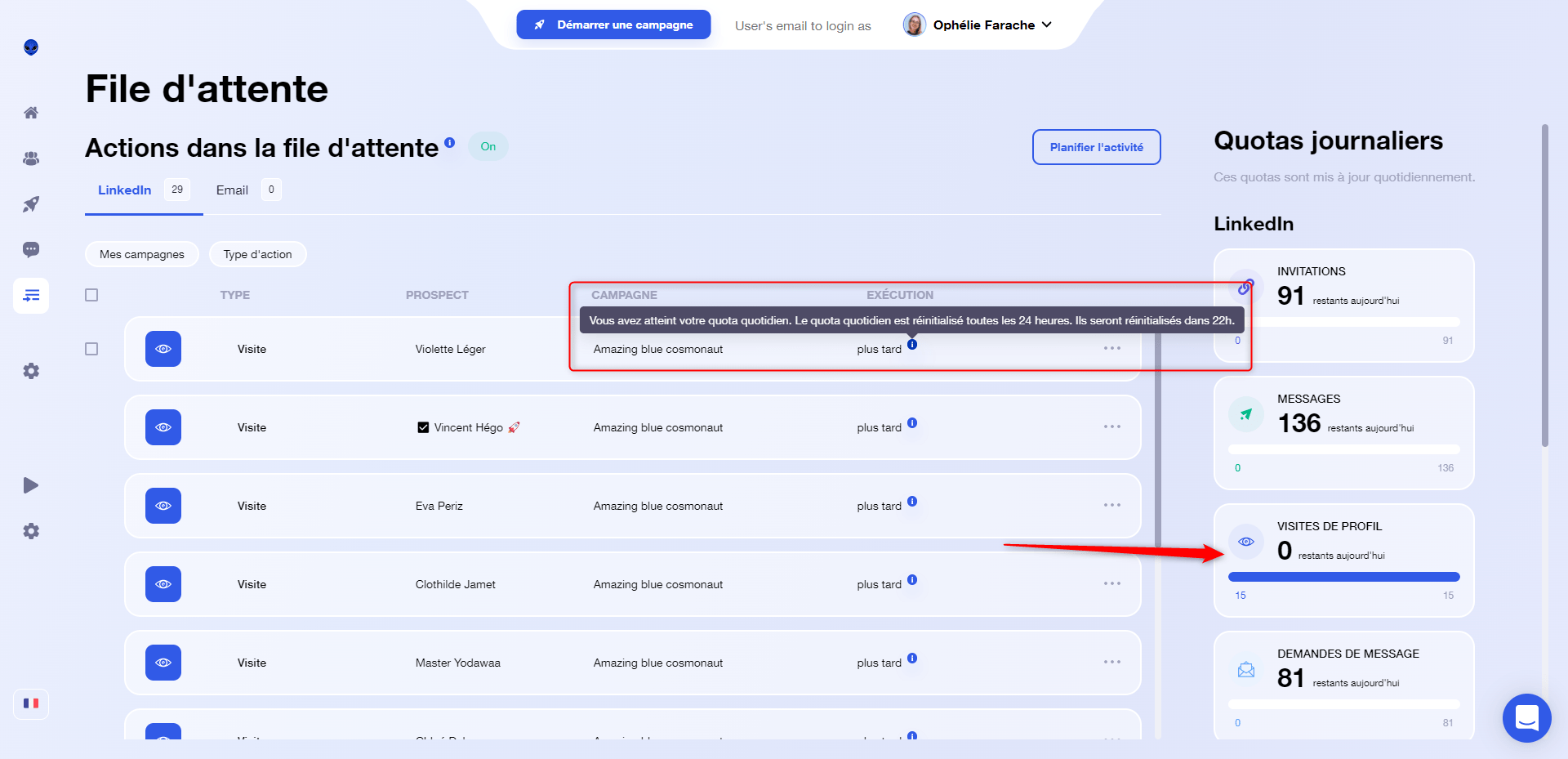This screenshot has height=759, width=1568.
Task: Open the chat messages icon in sidebar
Action: tap(31, 250)
